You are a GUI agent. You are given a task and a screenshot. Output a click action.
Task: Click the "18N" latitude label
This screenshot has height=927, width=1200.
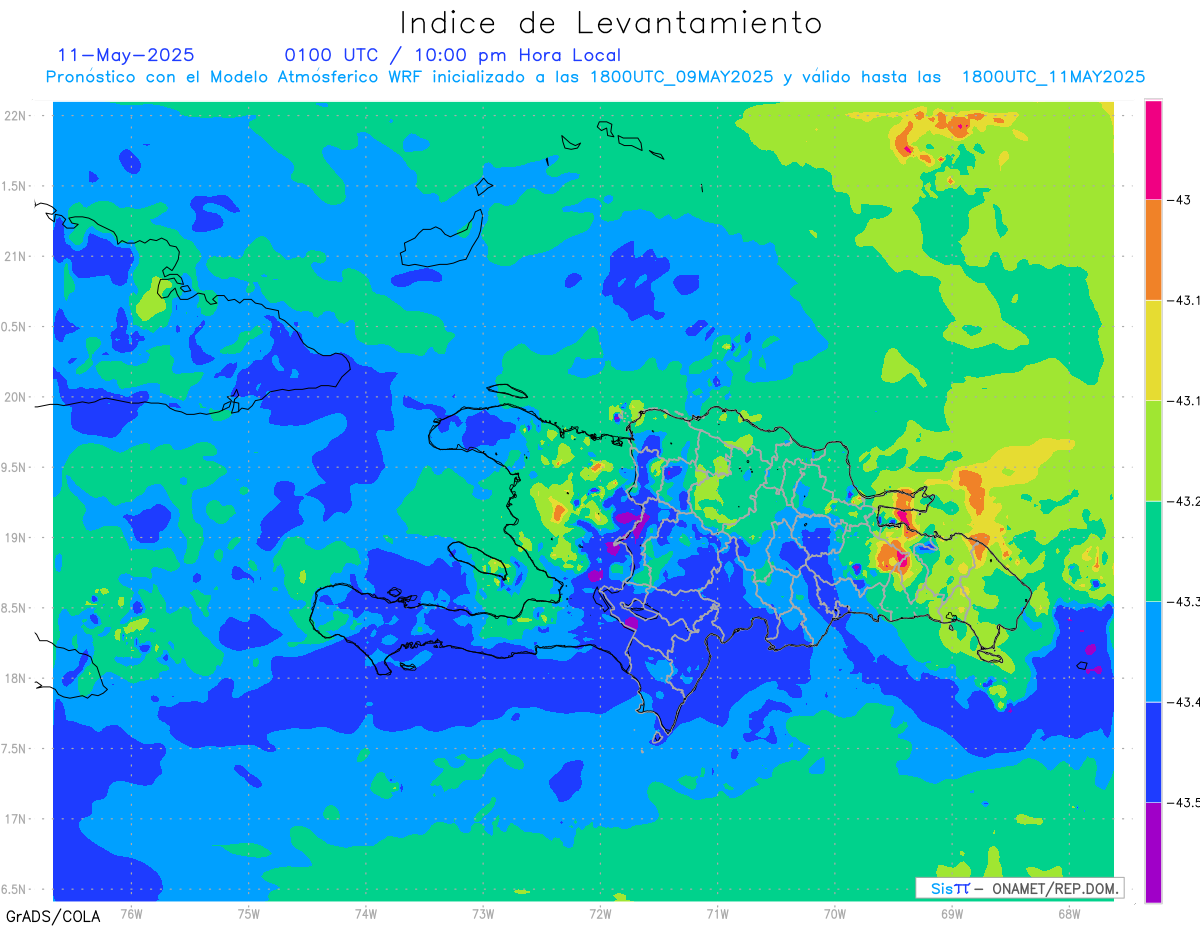tap(15, 678)
